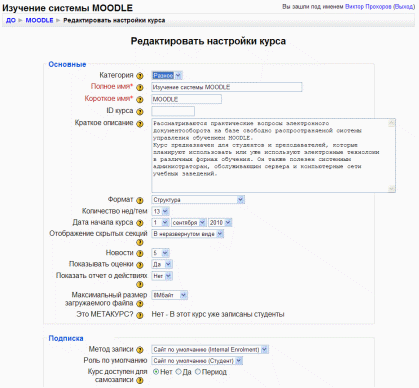Viewport: 419px width, 388px height.
Task: Go to MOODLE breadcrumb link
Action: (x=39, y=20)
